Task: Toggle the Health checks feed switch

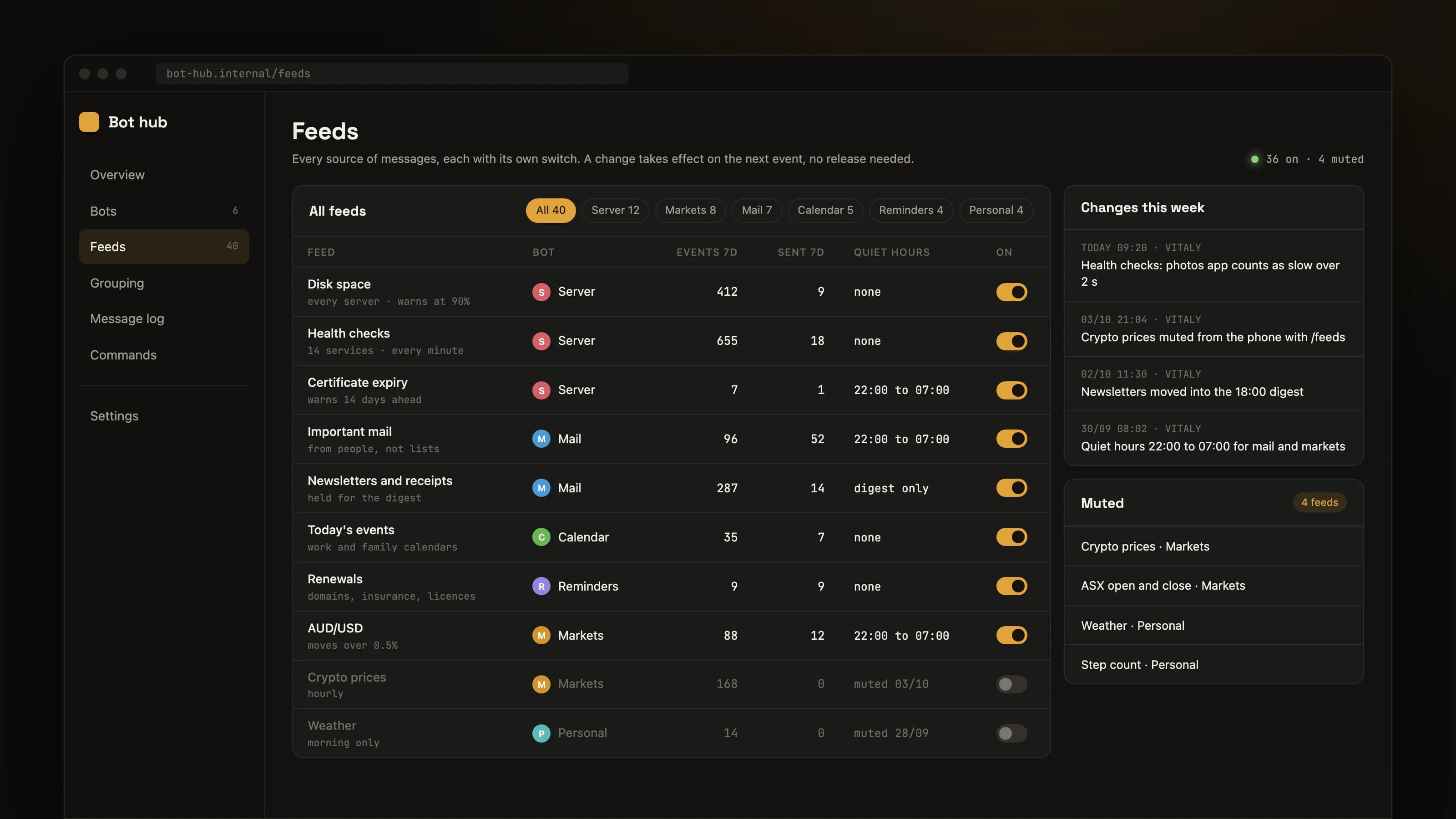Action: [1011, 341]
